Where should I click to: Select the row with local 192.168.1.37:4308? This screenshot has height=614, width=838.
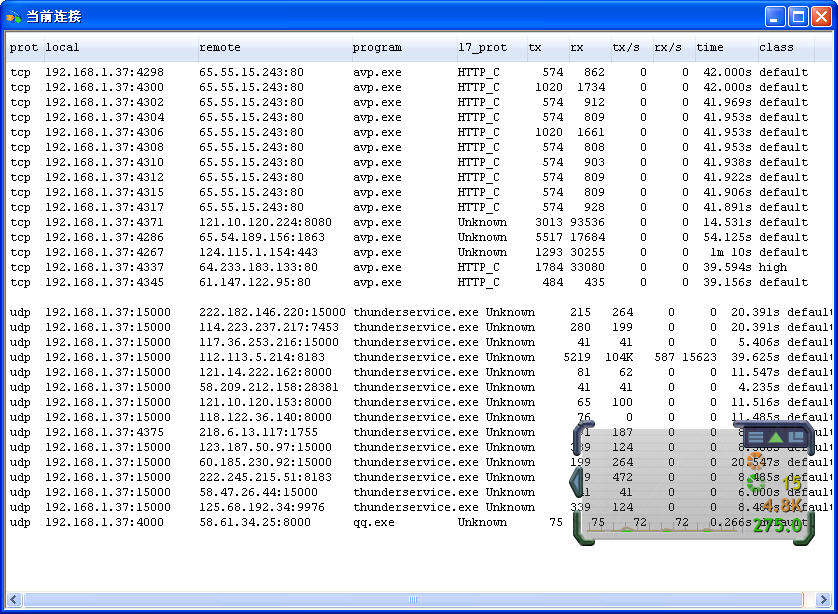click(x=409, y=147)
